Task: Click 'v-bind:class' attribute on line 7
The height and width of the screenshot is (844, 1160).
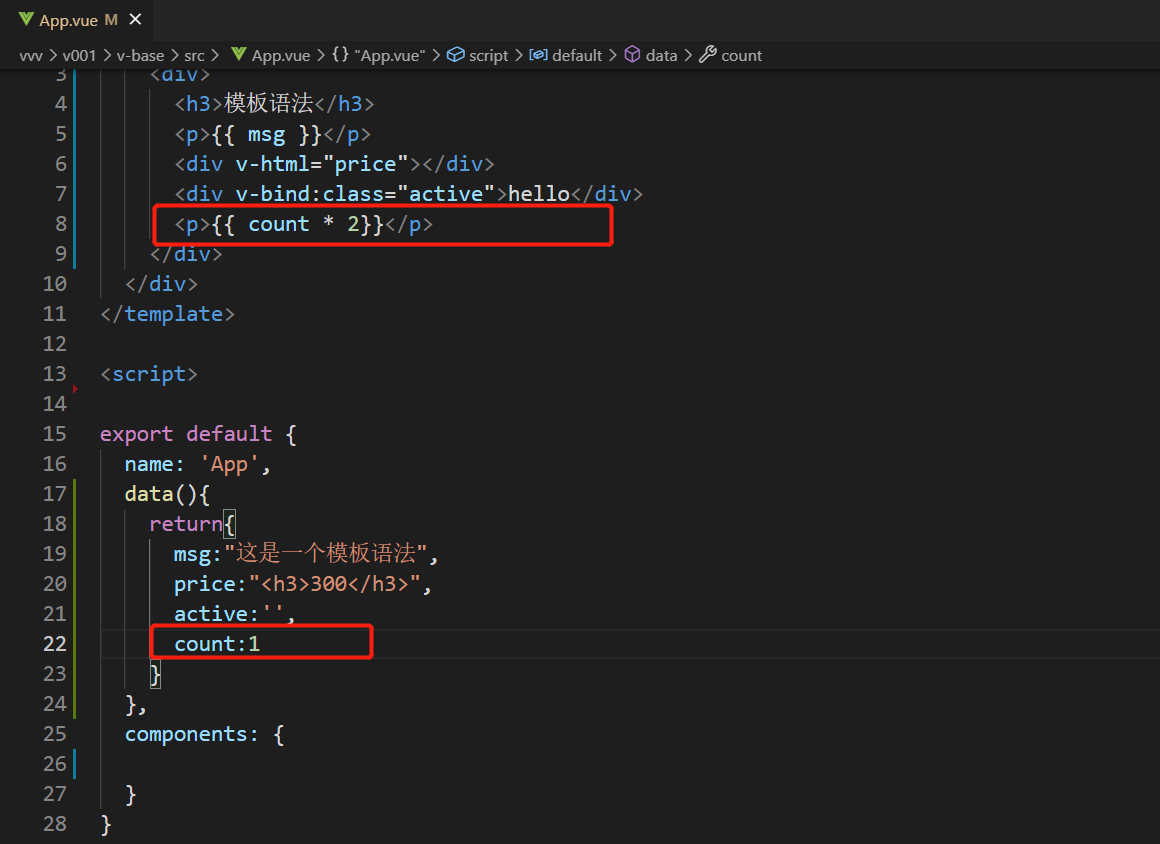Action: tap(310, 194)
